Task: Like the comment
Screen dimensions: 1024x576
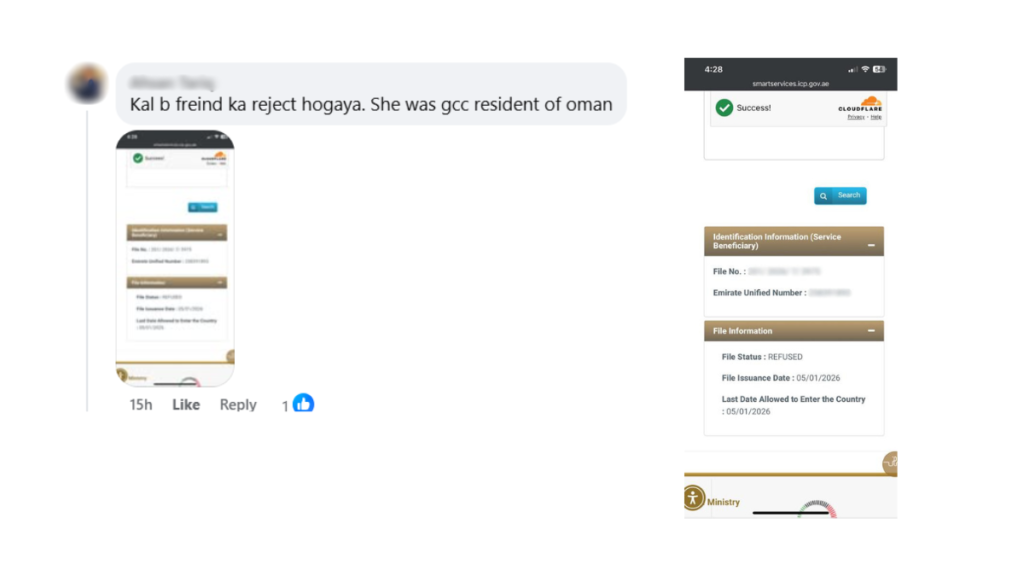Action: [186, 405]
